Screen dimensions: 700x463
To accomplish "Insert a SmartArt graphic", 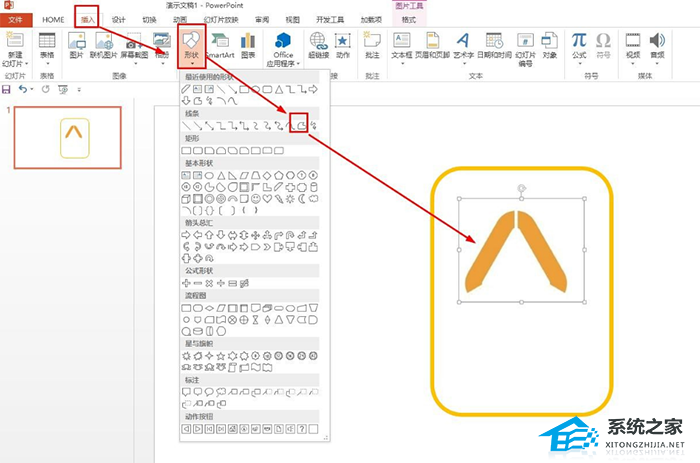I will tap(223, 45).
